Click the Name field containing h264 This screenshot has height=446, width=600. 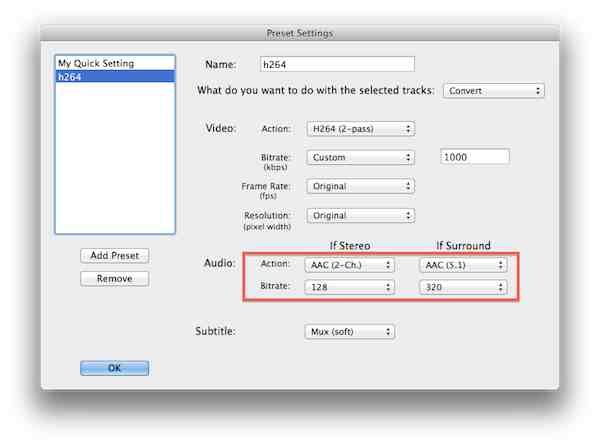(x=337, y=64)
